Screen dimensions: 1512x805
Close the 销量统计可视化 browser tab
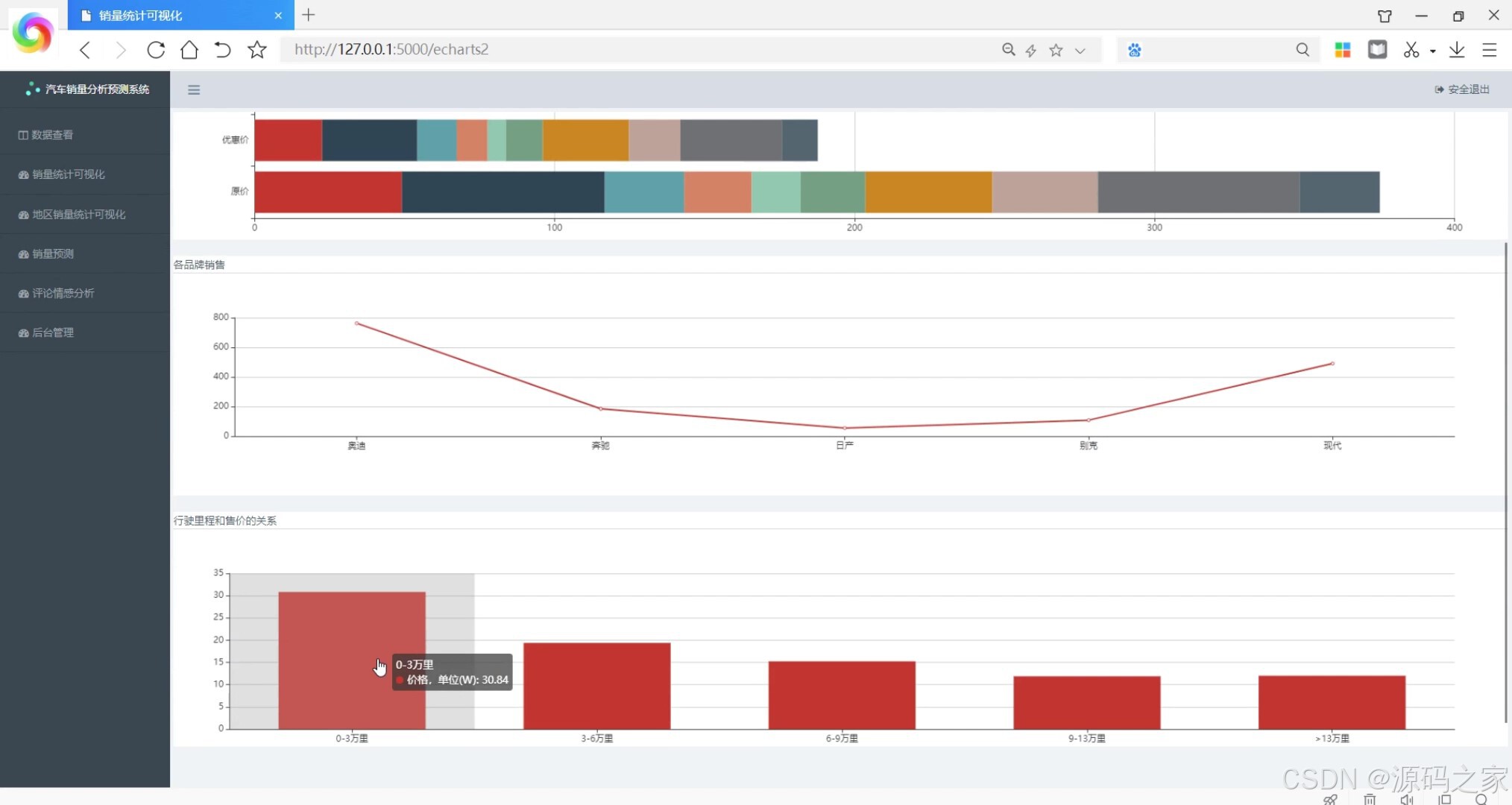pyautogui.click(x=278, y=15)
